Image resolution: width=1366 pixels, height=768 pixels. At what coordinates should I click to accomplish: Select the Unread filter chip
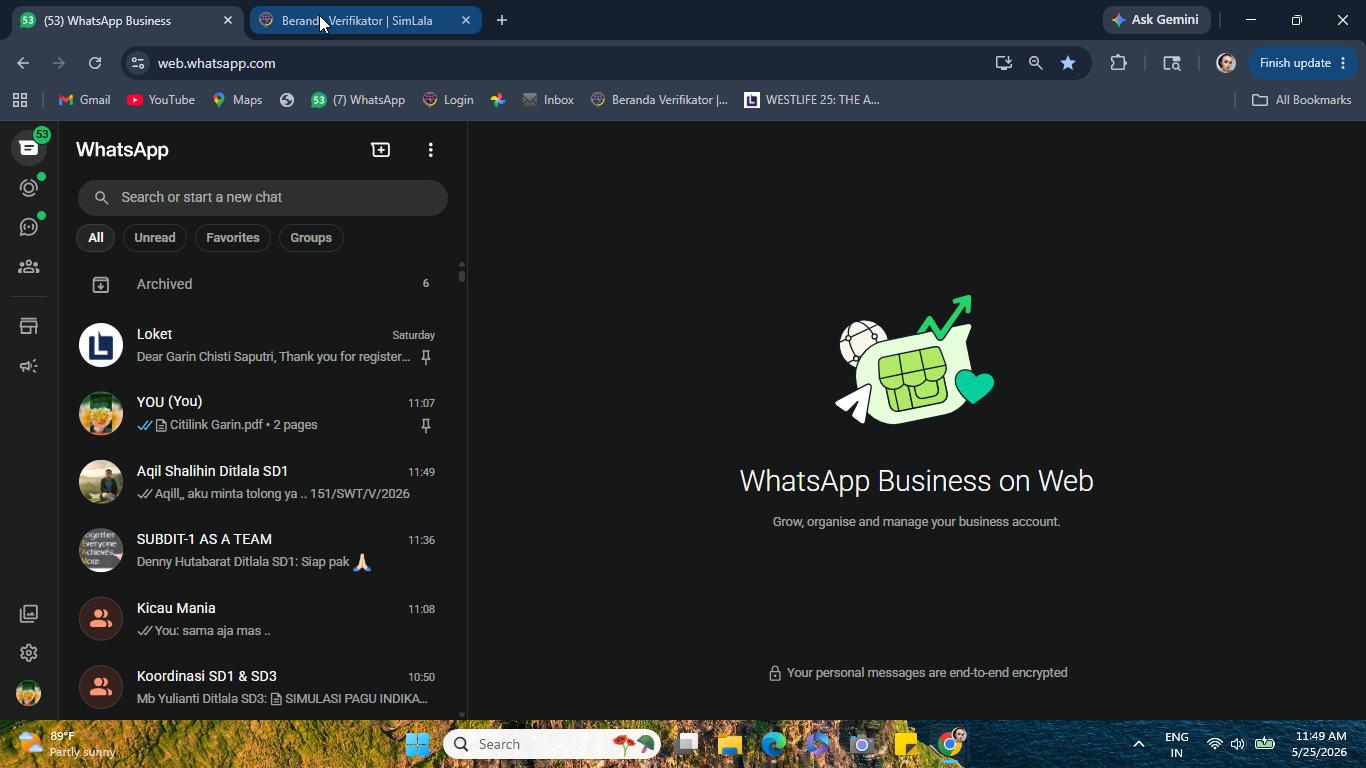click(155, 238)
